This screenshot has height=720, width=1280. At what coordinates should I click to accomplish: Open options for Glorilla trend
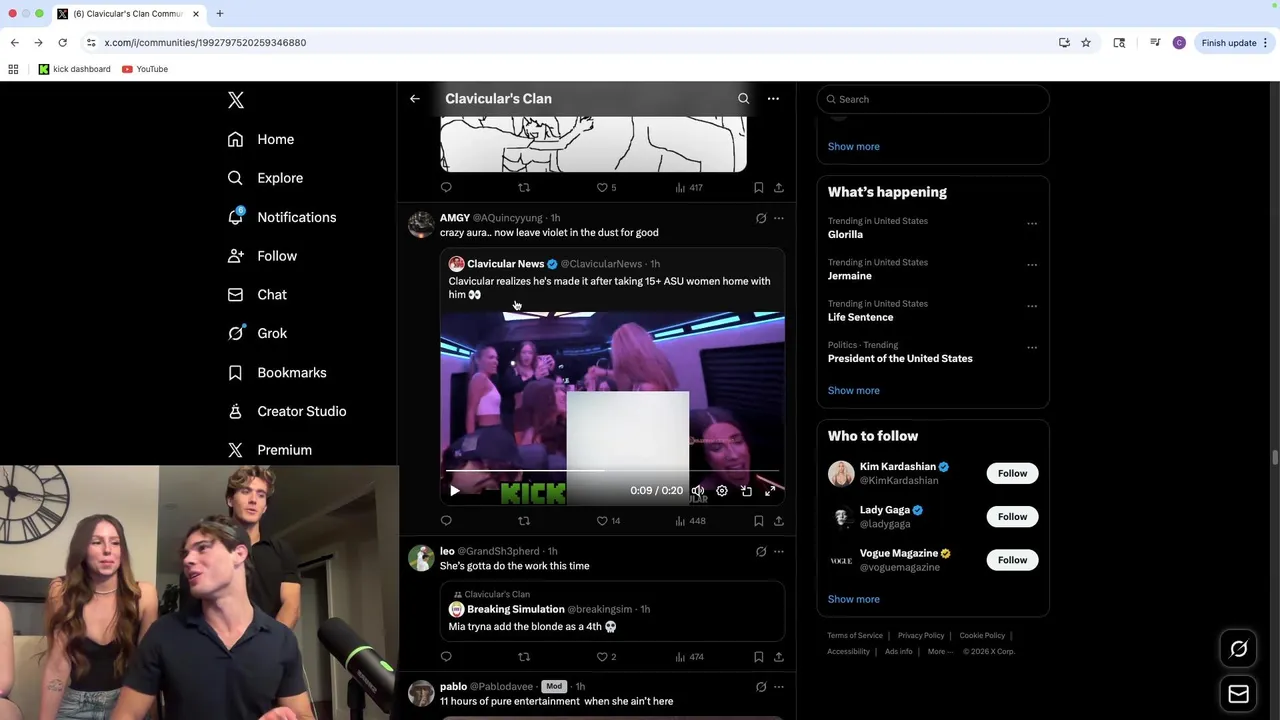(x=1032, y=224)
